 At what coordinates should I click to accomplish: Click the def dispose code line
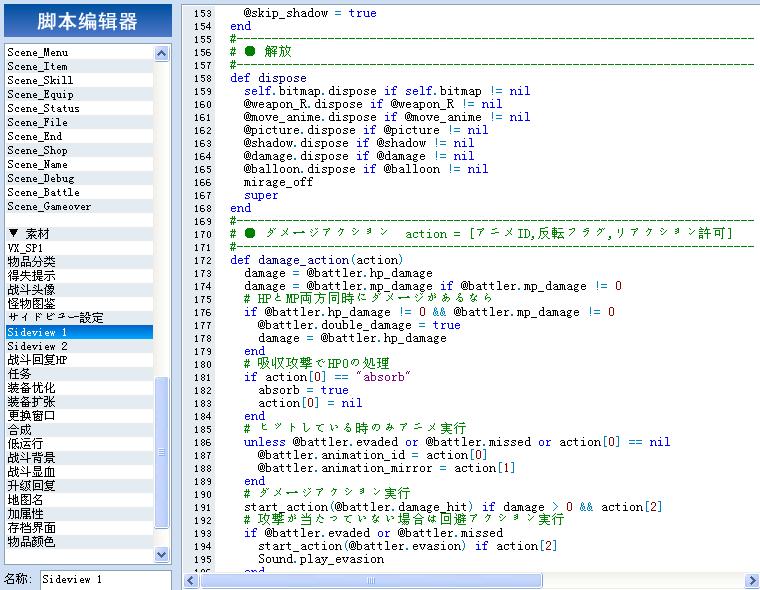pyautogui.click(x=269, y=78)
